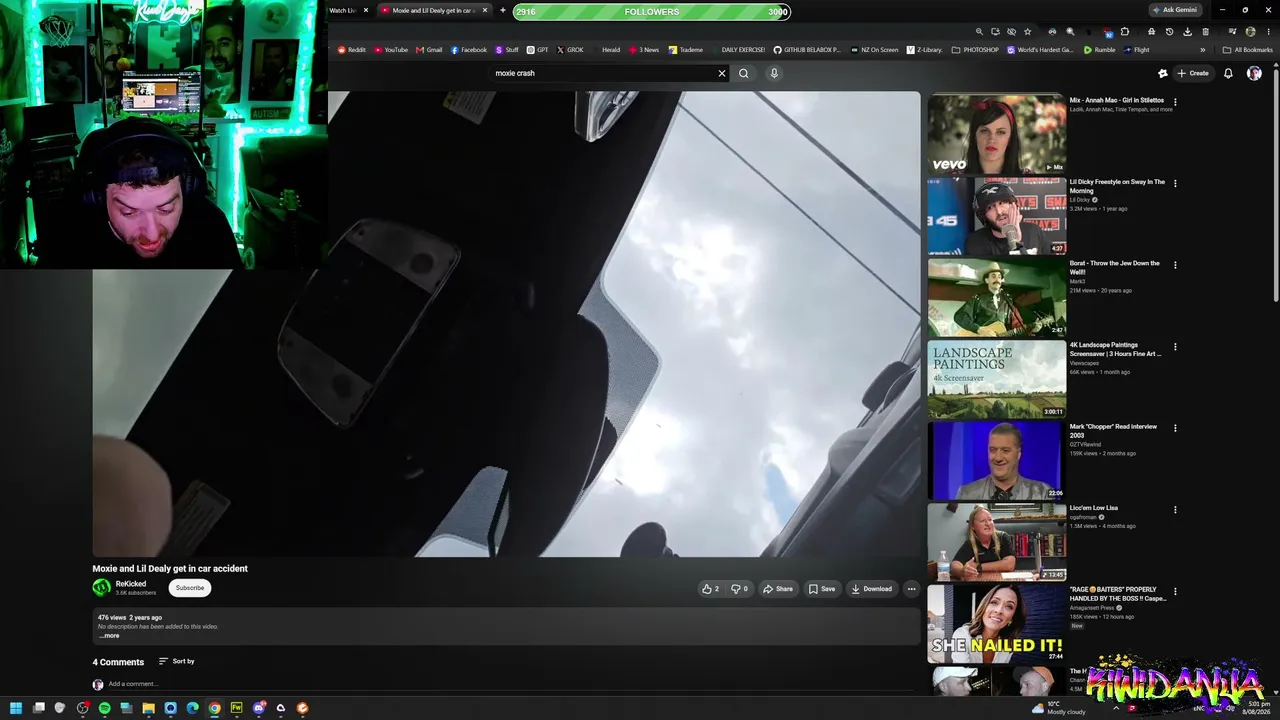Open Spotify from the taskbar
The width and height of the screenshot is (1280, 720).
(104, 708)
